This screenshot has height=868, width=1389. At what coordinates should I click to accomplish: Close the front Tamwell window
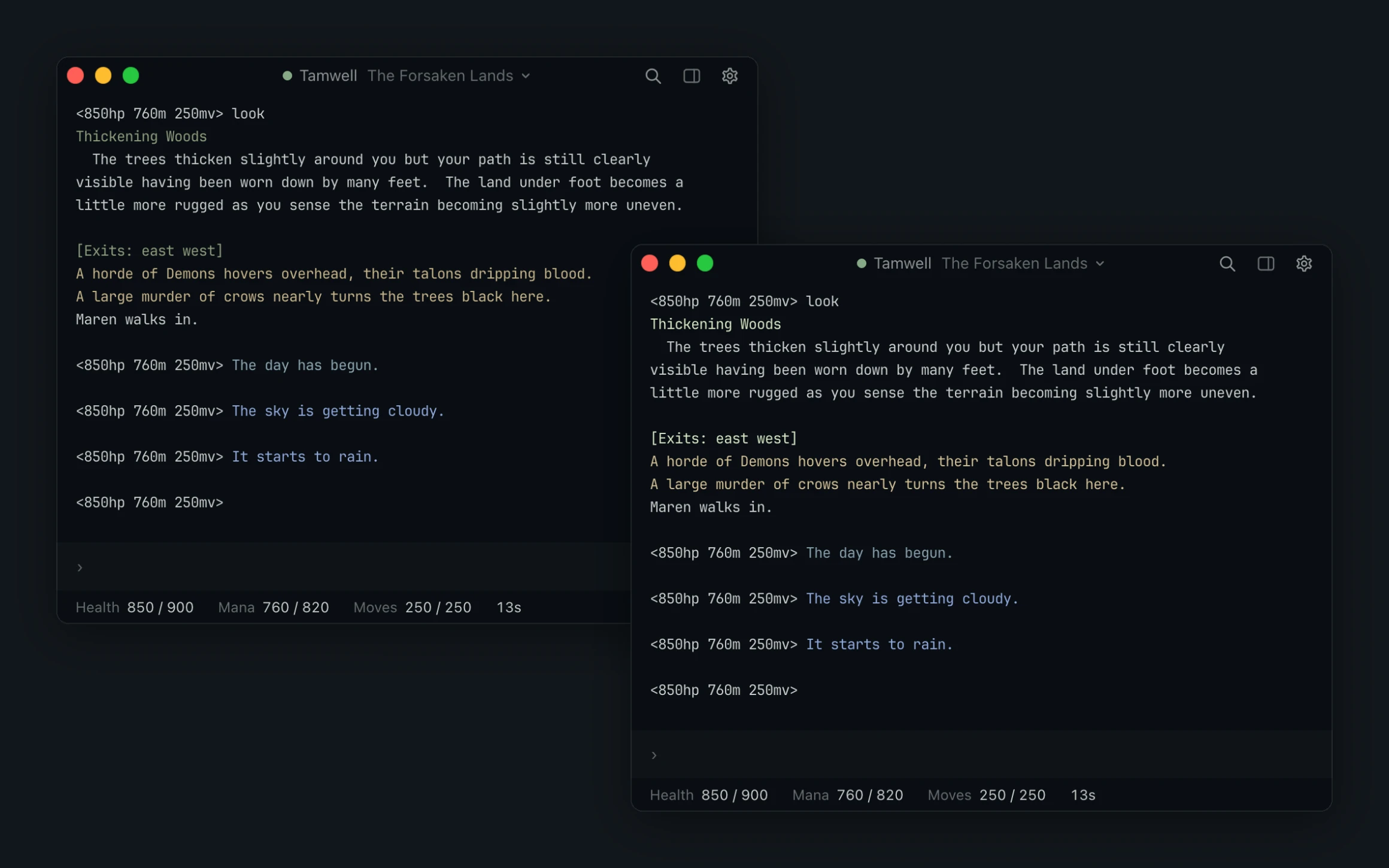point(650,263)
